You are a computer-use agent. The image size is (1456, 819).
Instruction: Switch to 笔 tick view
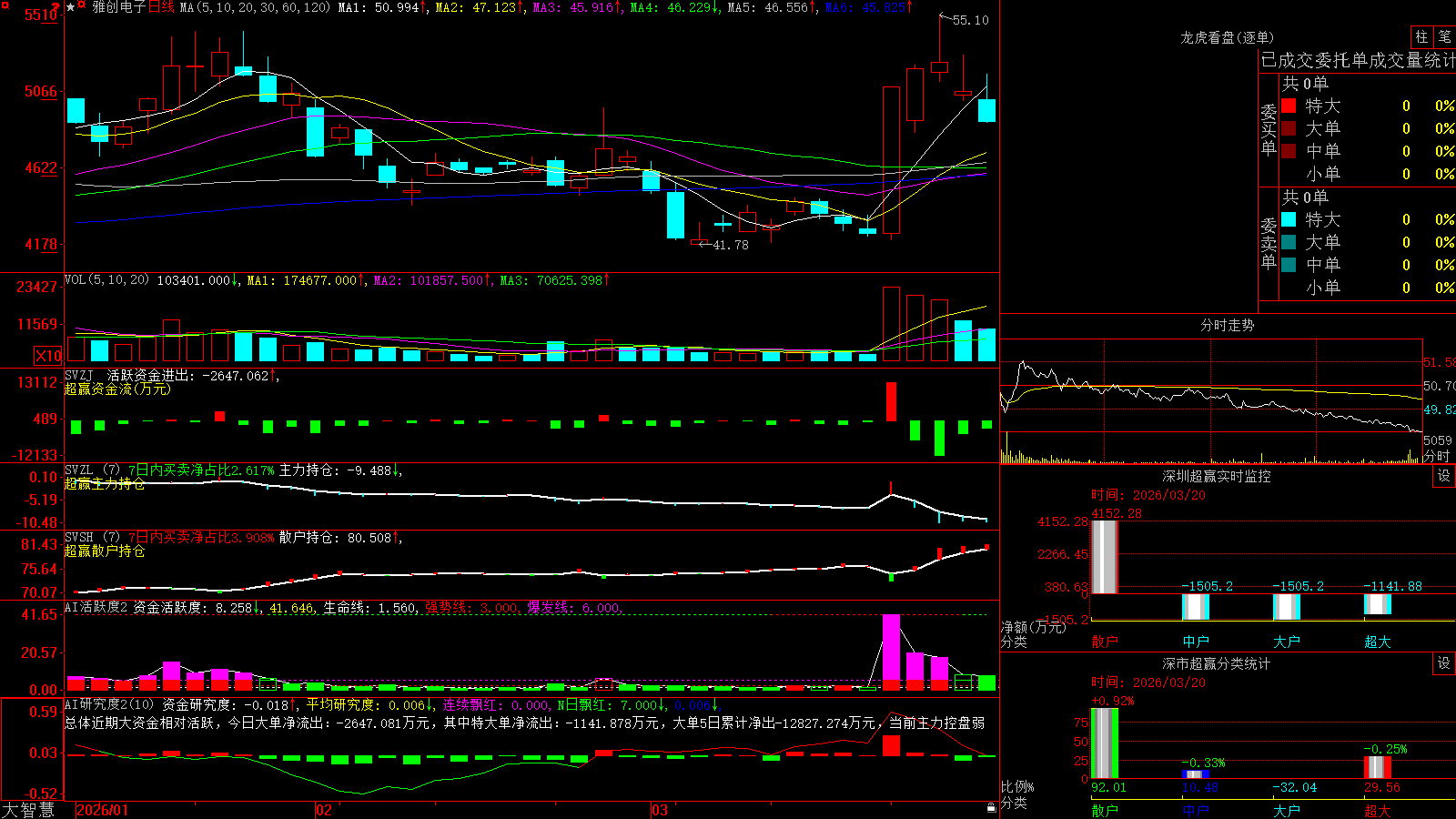coord(1444,36)
